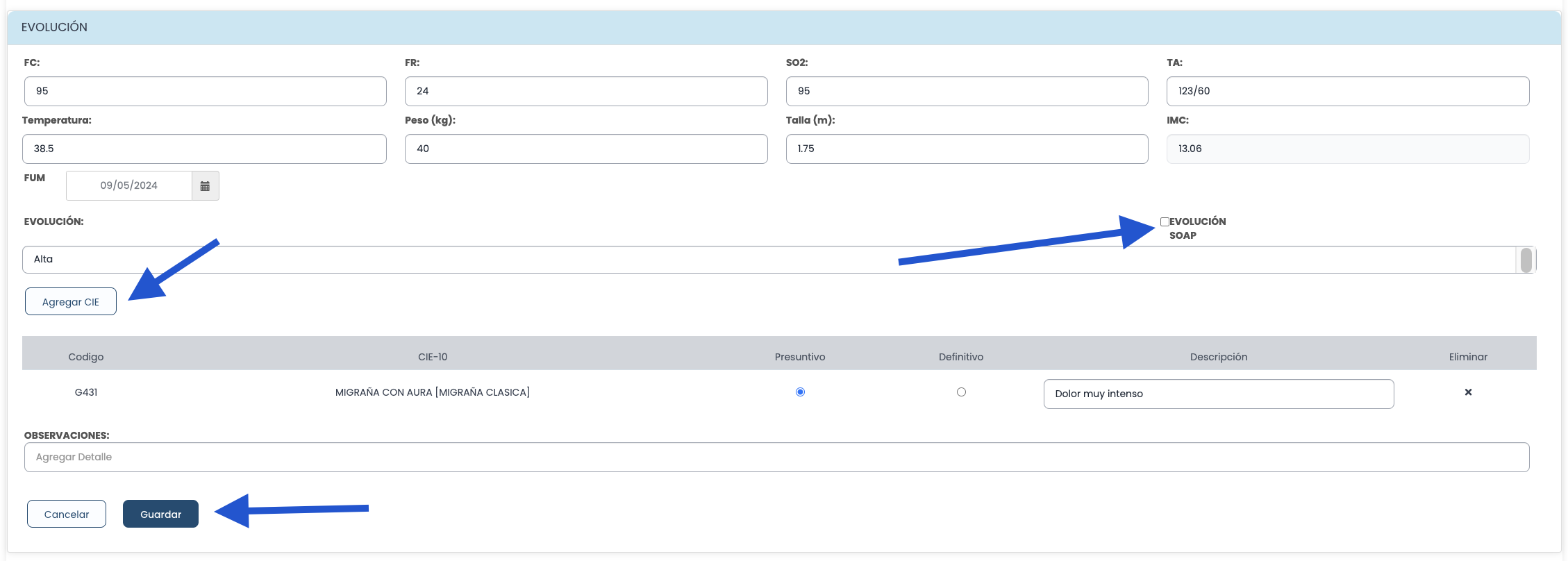The width and height of the screenshot is (1568, 561).
Task: Click the OBSERVACIONES label
Action: [67, 435]
